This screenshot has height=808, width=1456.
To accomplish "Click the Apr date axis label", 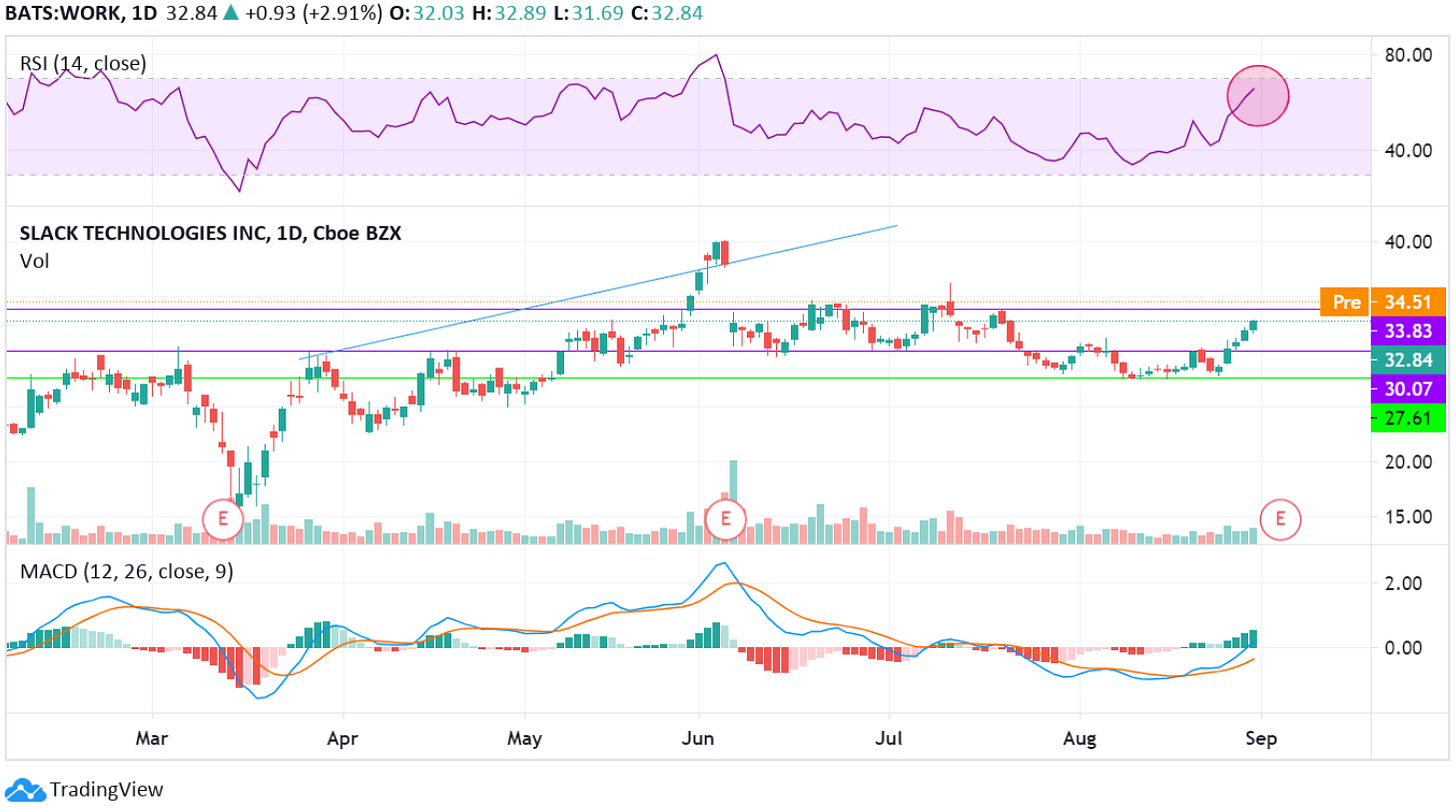I will [x=343, y=740].
